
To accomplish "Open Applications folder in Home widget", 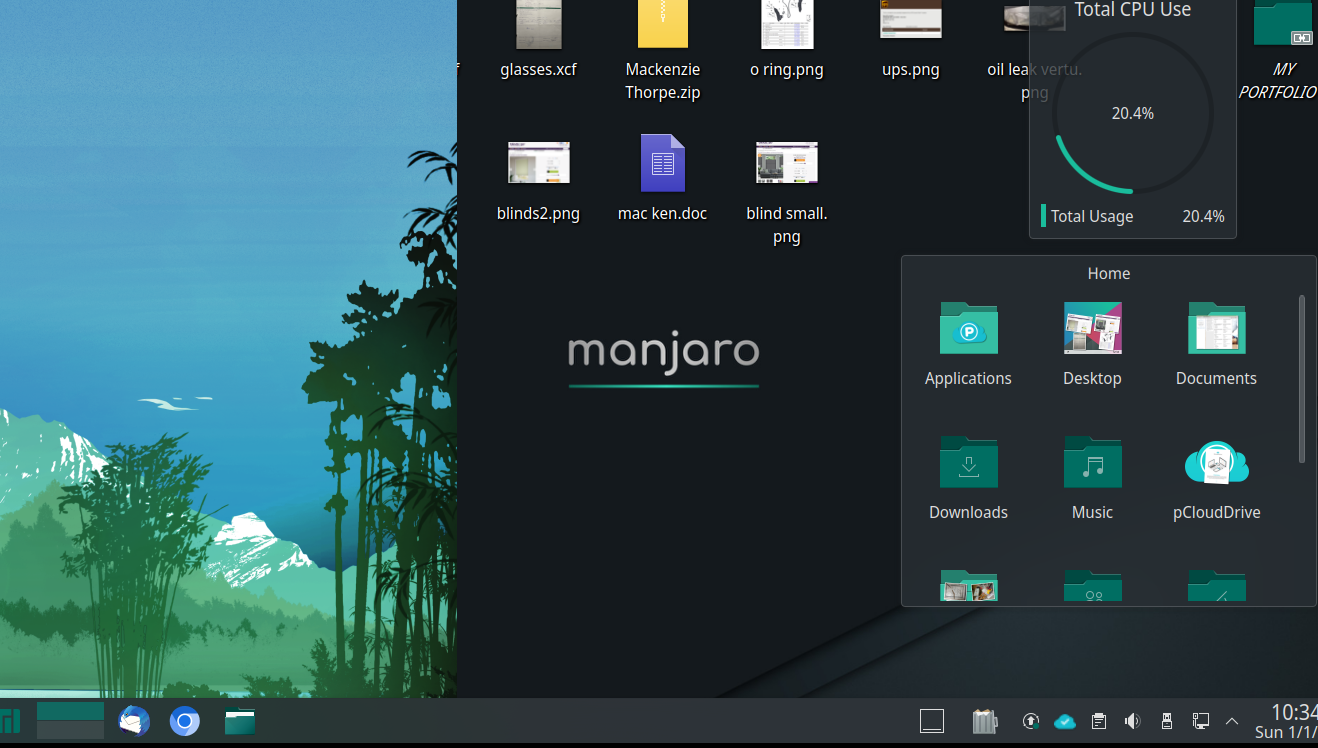I will pos(968,344).
